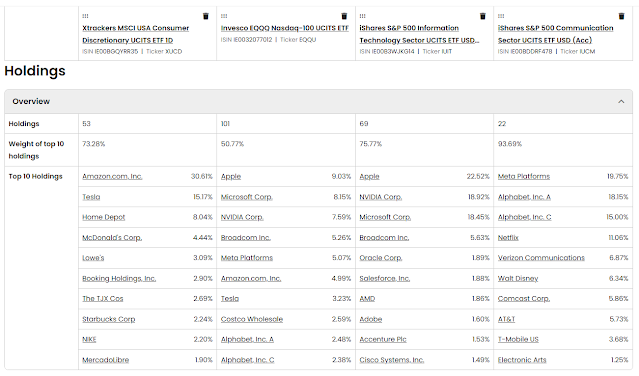Click drag handle of iShares Communication Sector ETF

tap(501, 16)
